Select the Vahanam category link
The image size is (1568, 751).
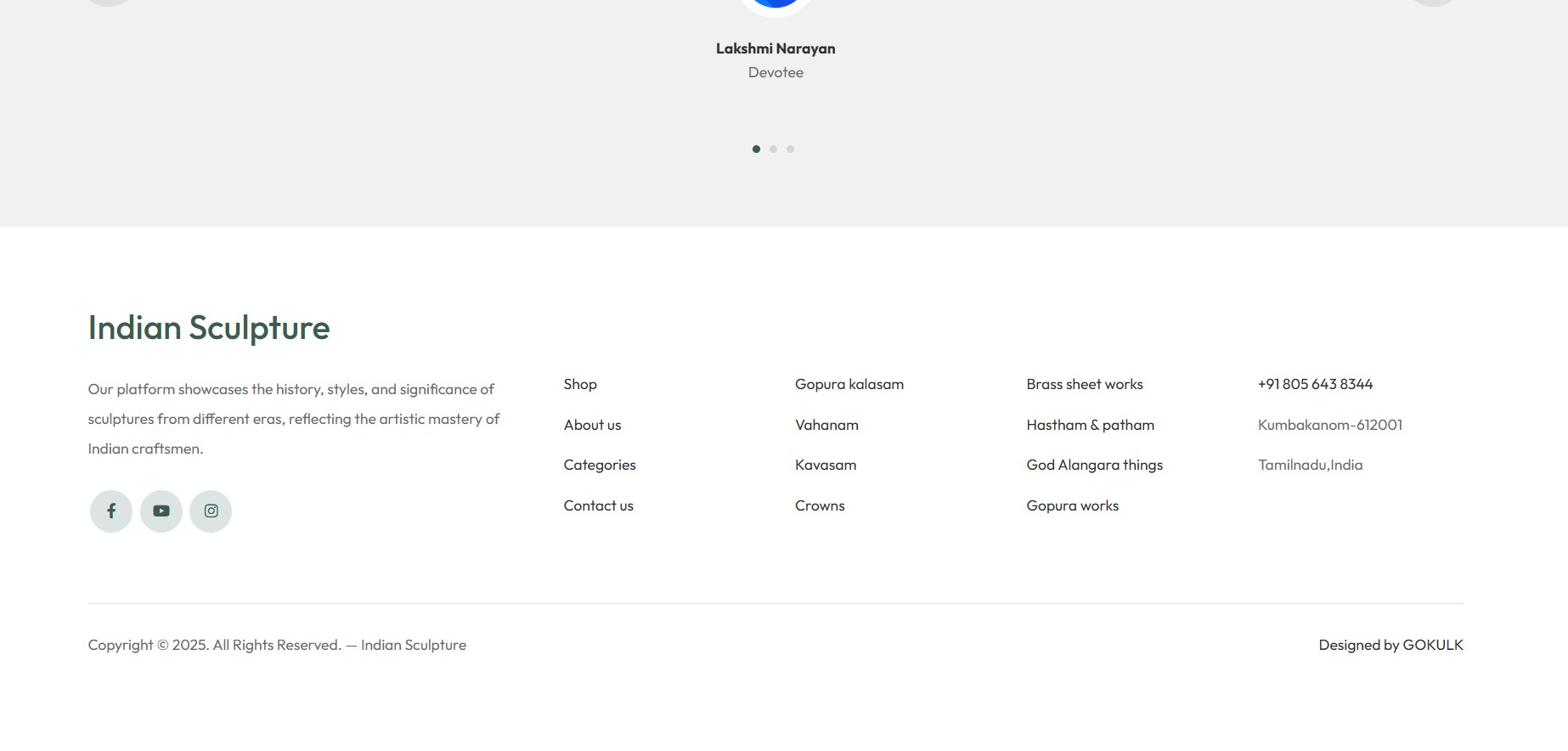[826, 425]
